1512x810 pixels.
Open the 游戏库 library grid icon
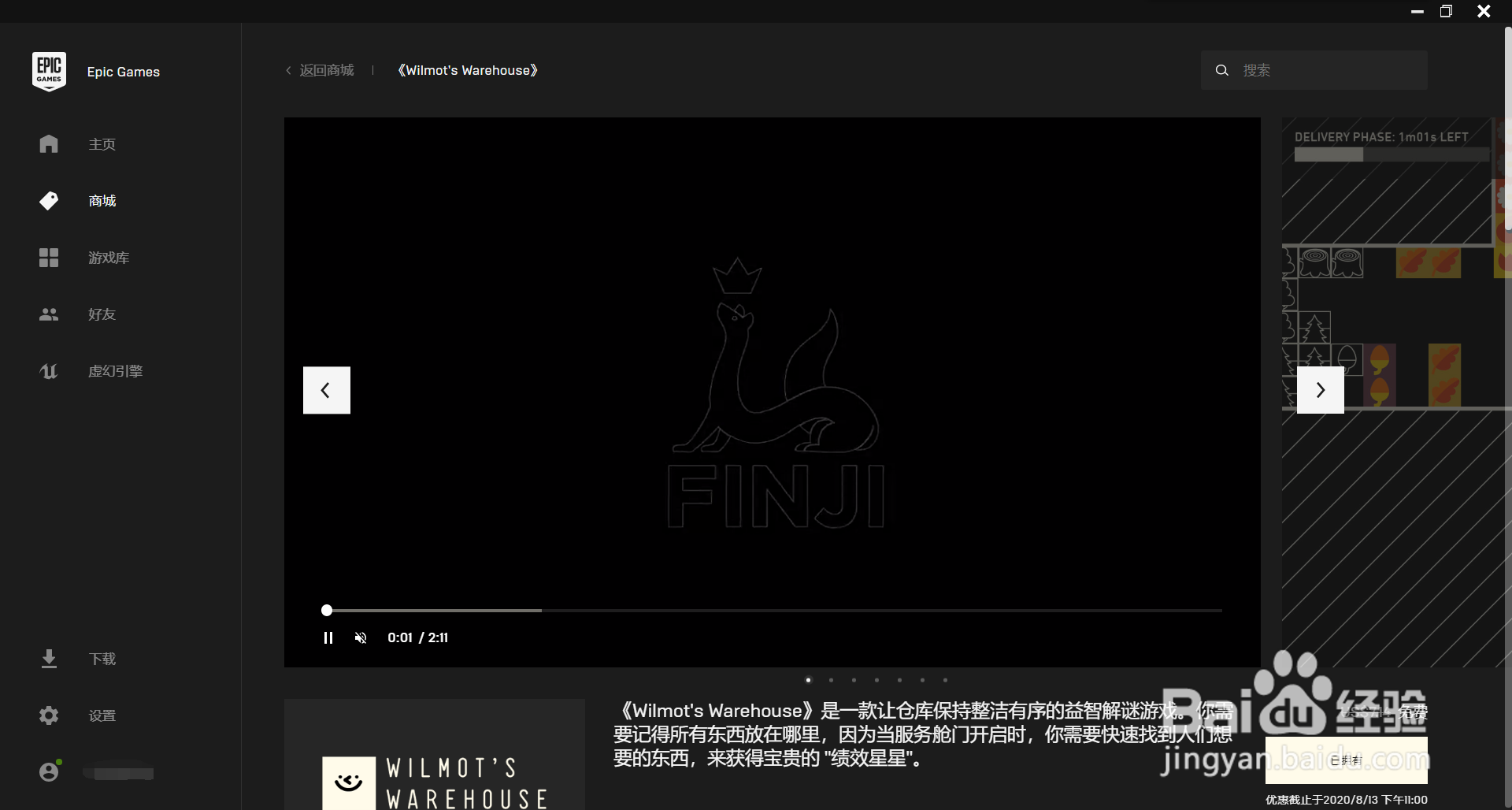pos(49,258)
